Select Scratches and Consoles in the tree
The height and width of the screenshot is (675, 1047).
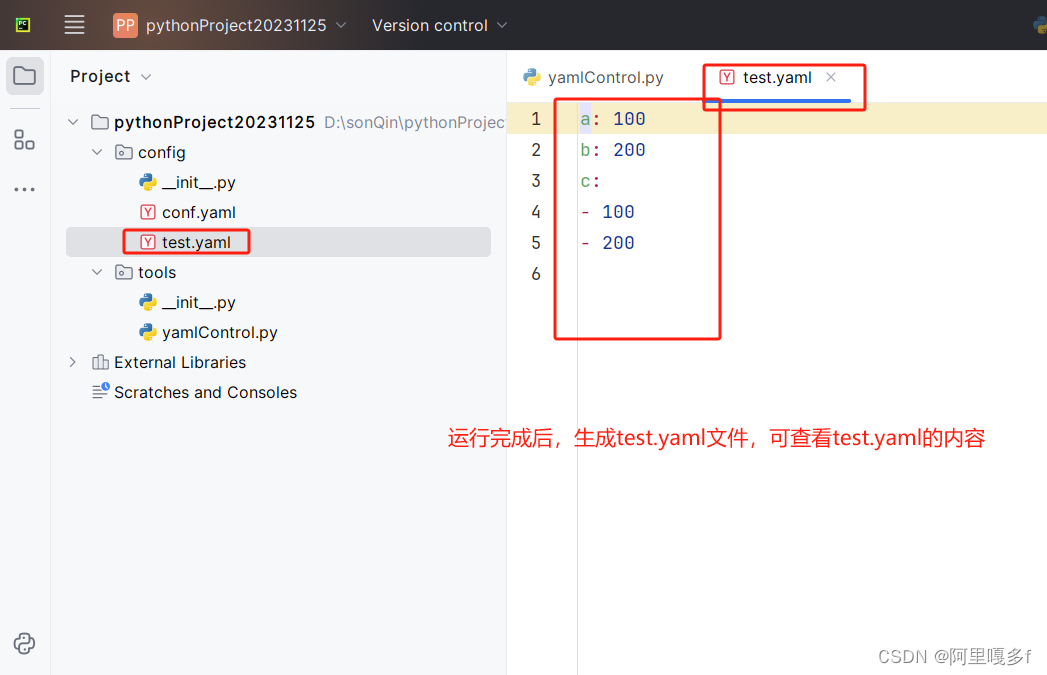(205, 392)
